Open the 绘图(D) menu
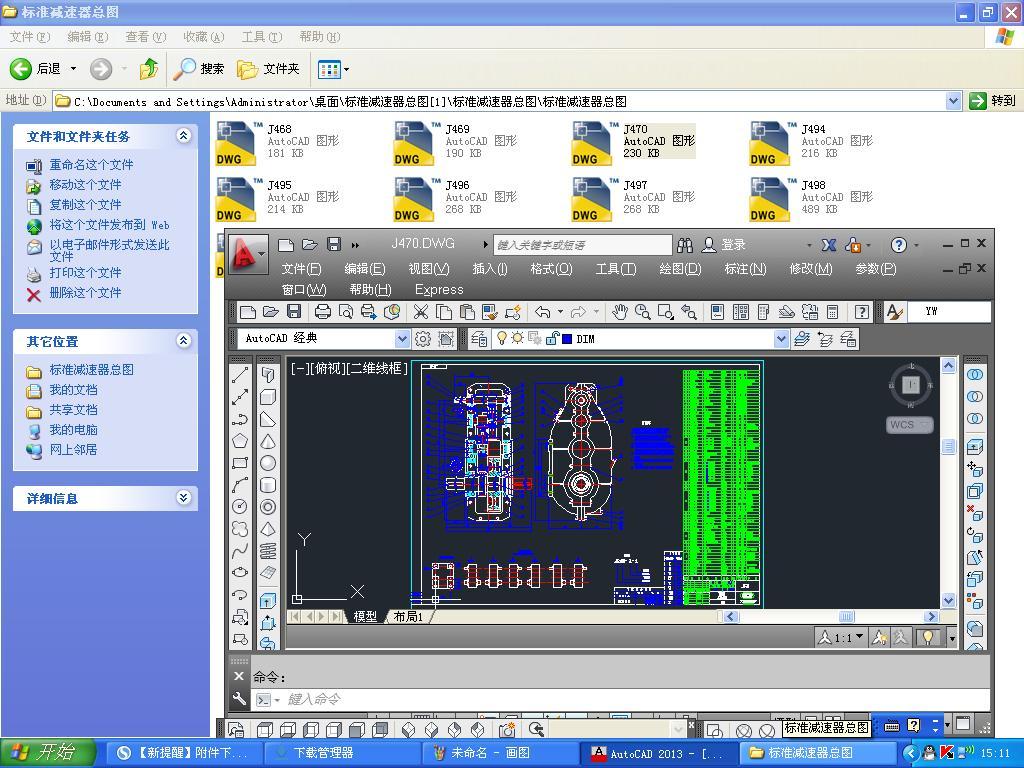1024x768 pixels. [x=679, y=268]
